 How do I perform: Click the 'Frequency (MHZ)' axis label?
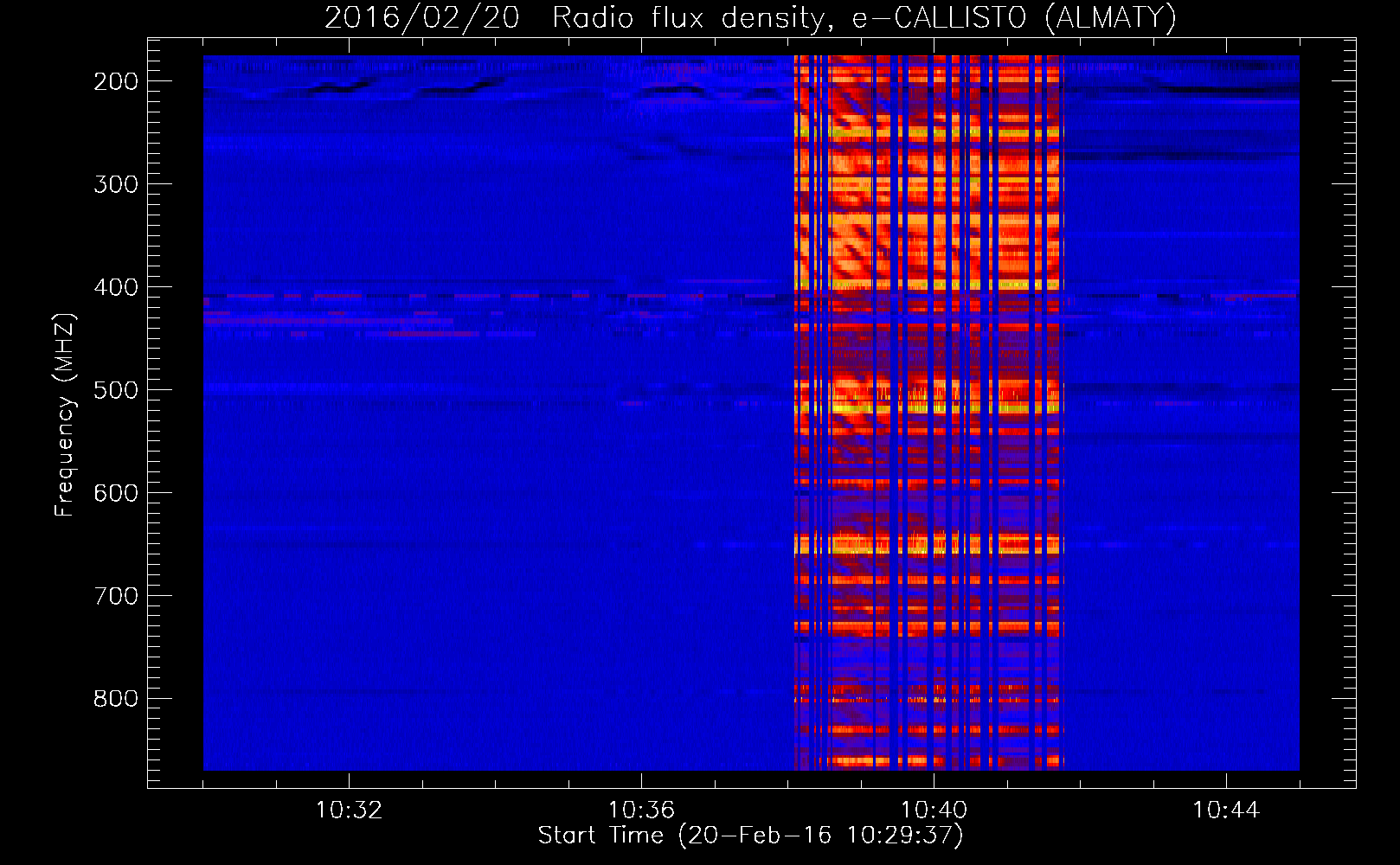tap(64, 414)
